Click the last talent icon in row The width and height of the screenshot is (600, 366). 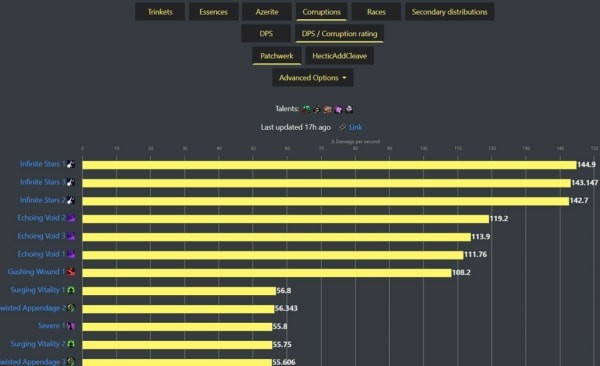(x=349, y=109)
